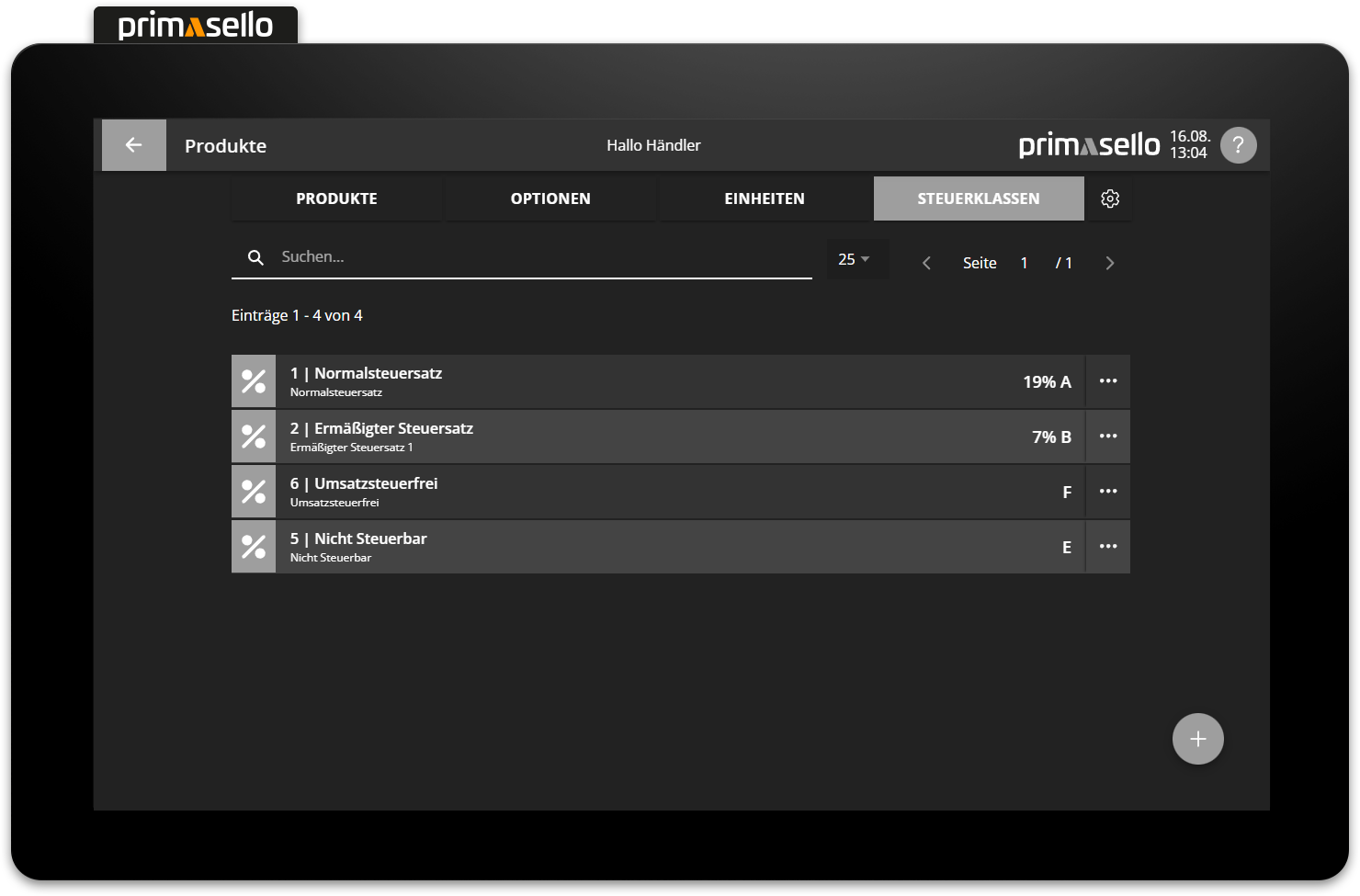Click the back arrow button

(134, 145)
